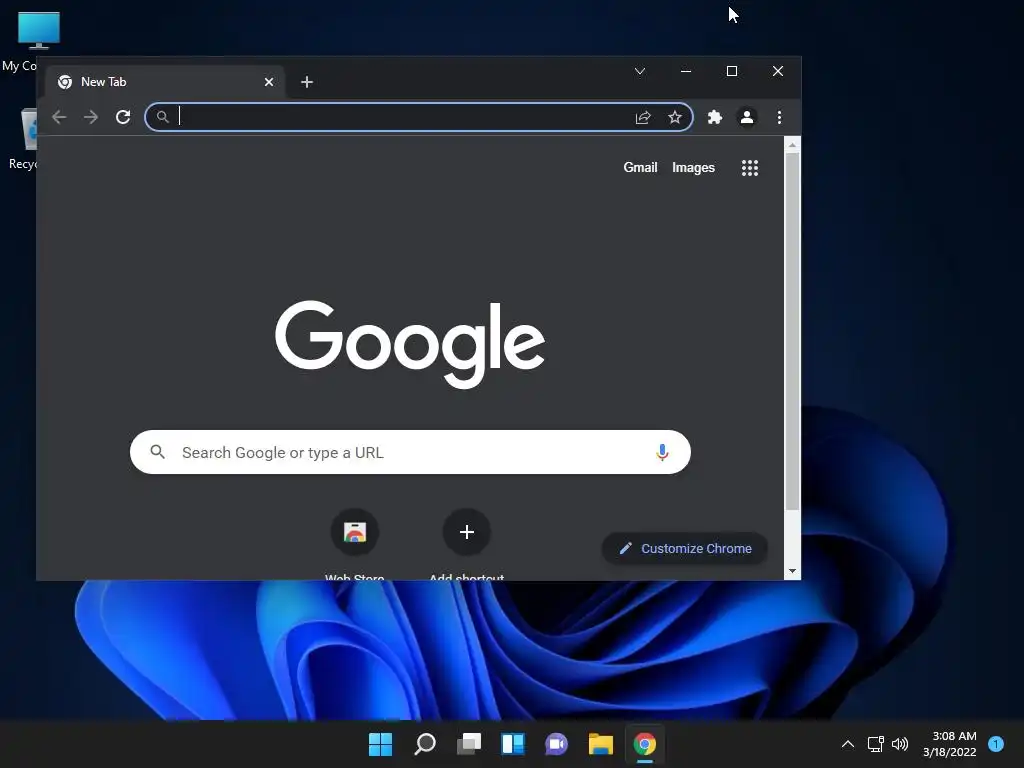Open the Widgets taskbar icon
1024x768 pixels.
pyautogui.click(x=513, y=744)
